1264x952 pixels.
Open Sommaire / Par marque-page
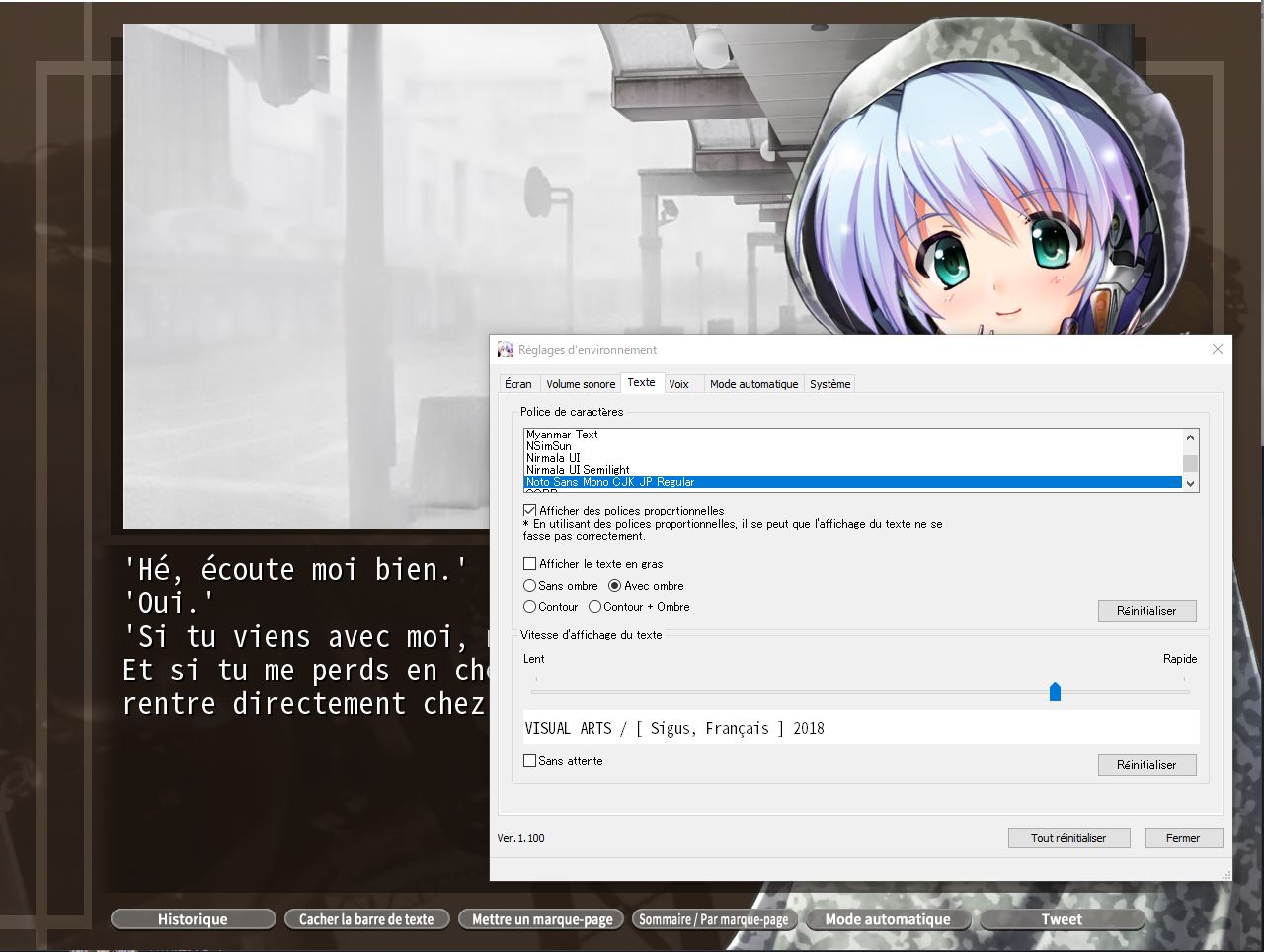(713, 919)
